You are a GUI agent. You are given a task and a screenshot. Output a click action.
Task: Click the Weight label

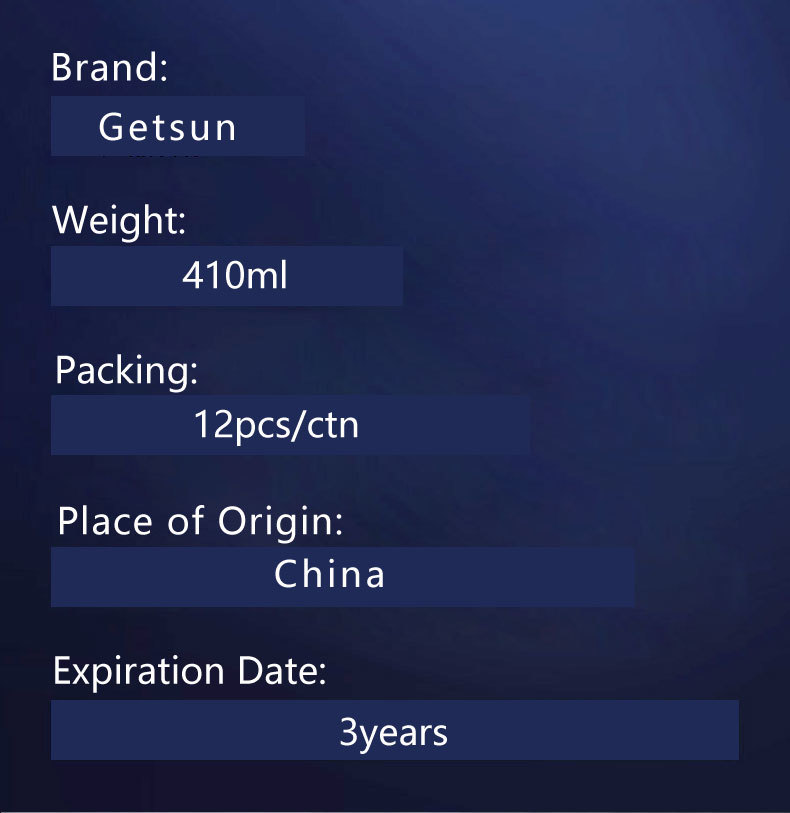click(119, 221)
